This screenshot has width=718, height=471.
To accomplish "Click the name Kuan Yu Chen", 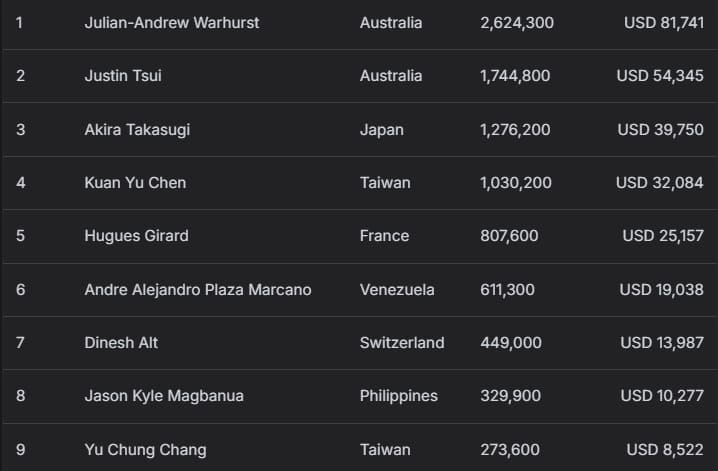I will coord(135,183).
